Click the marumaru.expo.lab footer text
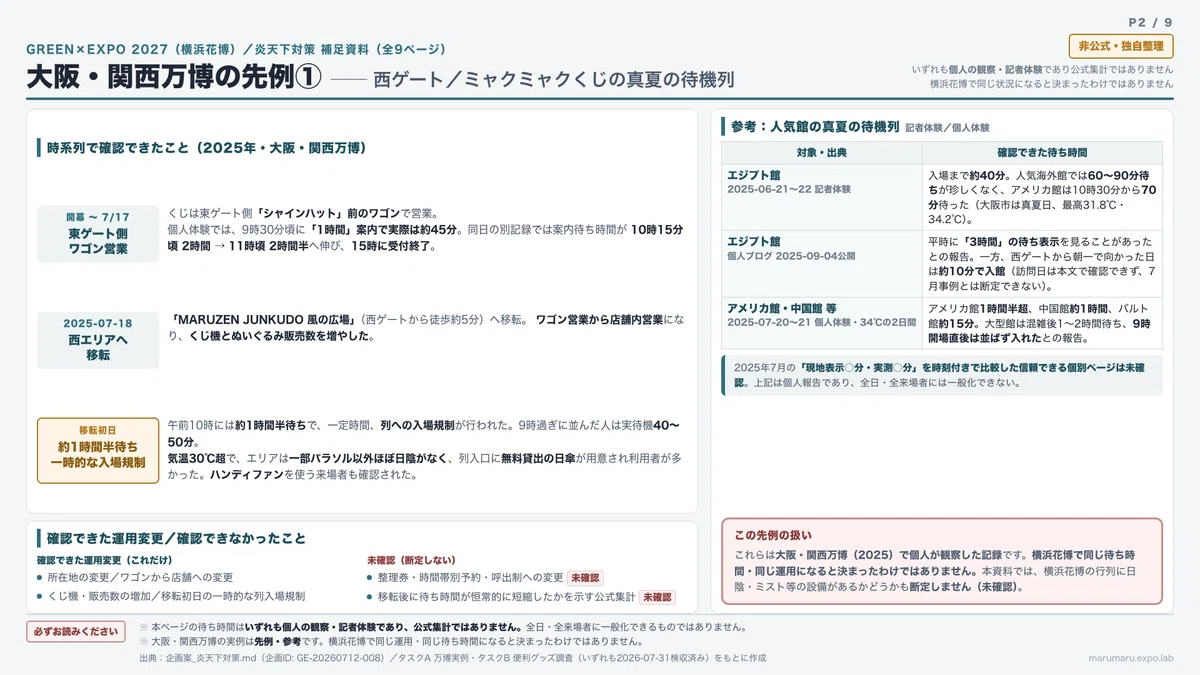This screenshot has height=675, width=1200. point(1131,658)
